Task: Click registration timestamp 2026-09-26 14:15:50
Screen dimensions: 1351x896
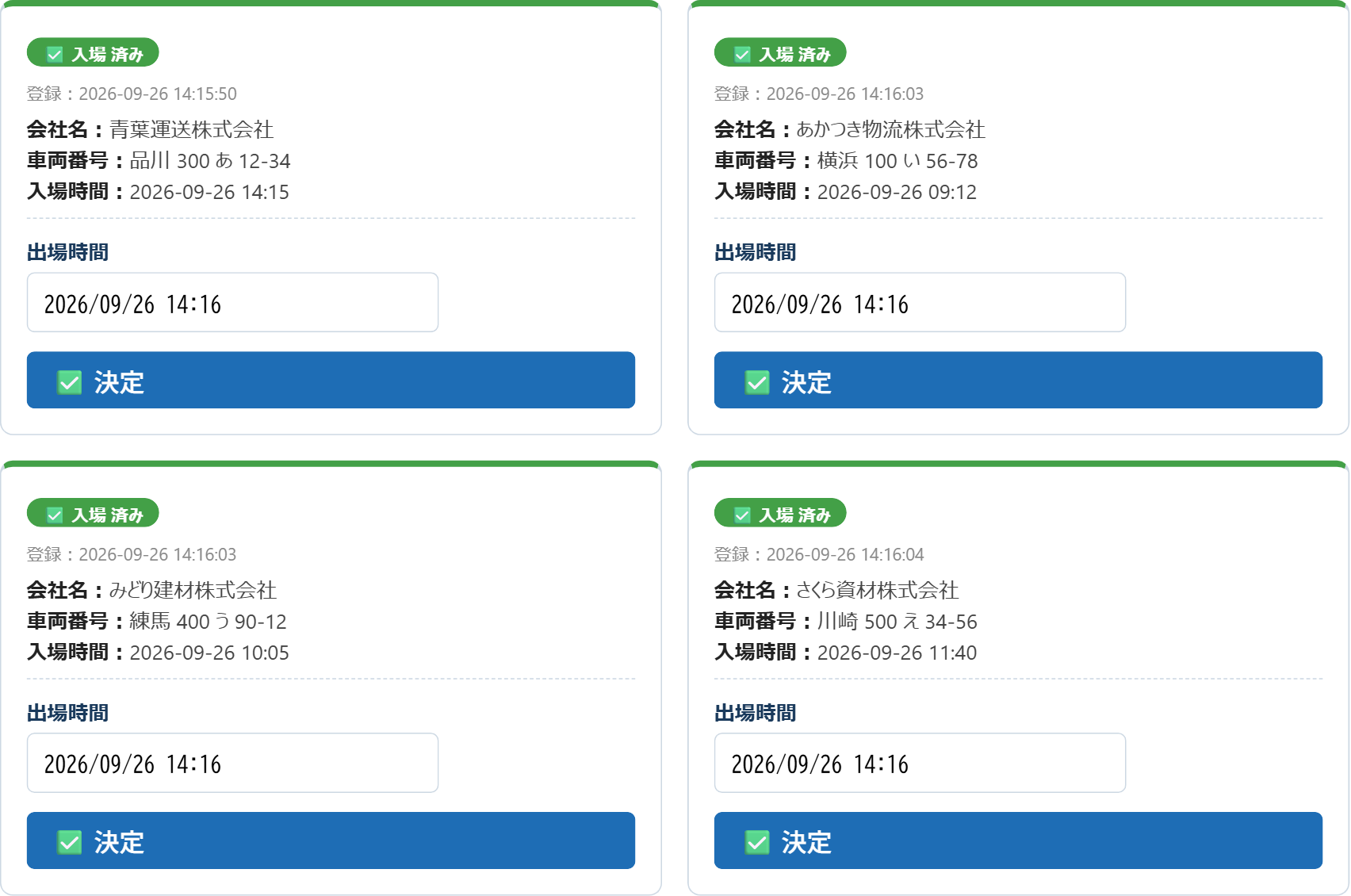Action: [x=158, y=94]
